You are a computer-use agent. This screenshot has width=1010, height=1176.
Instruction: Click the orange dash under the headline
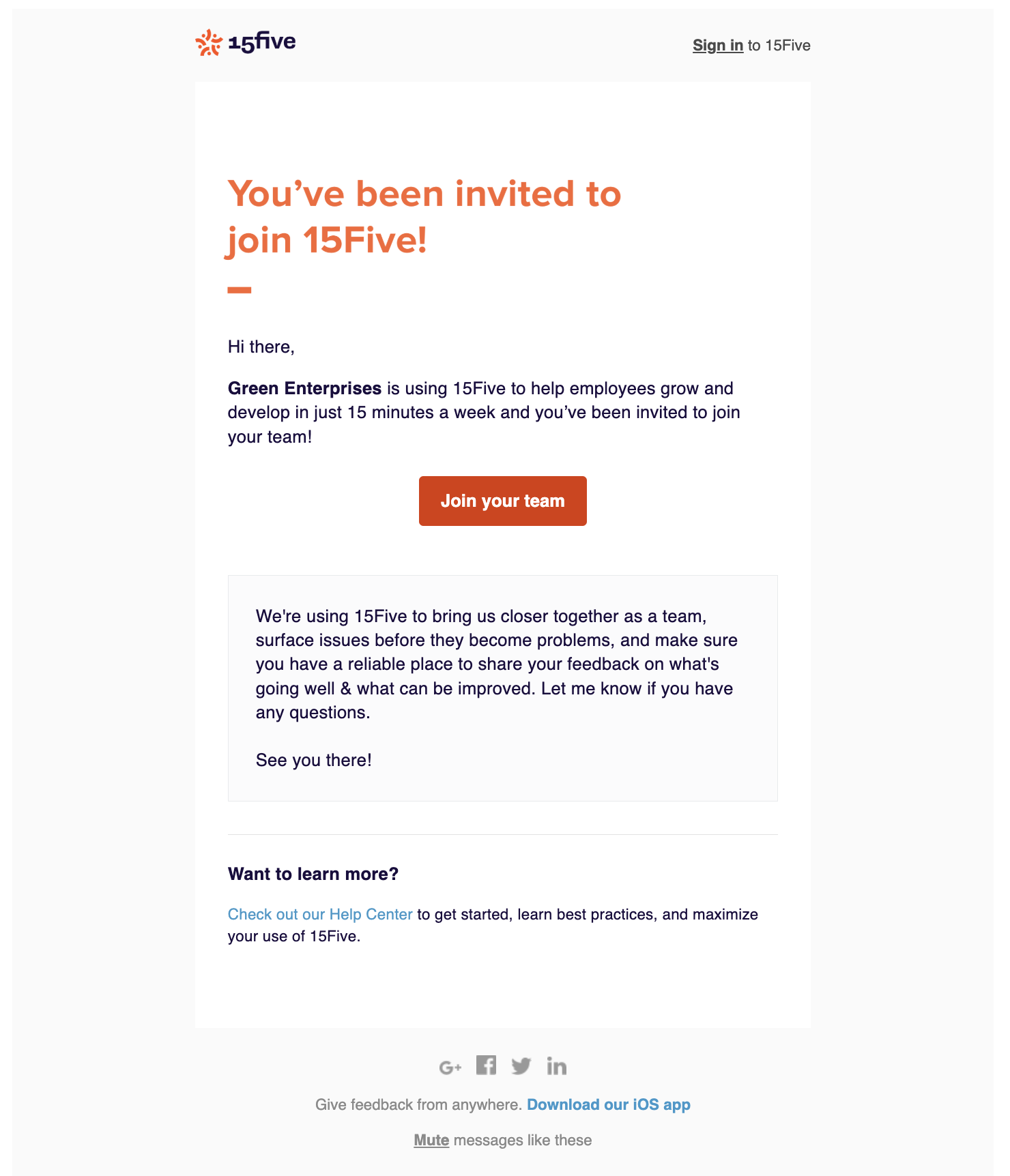click(240, 290)
